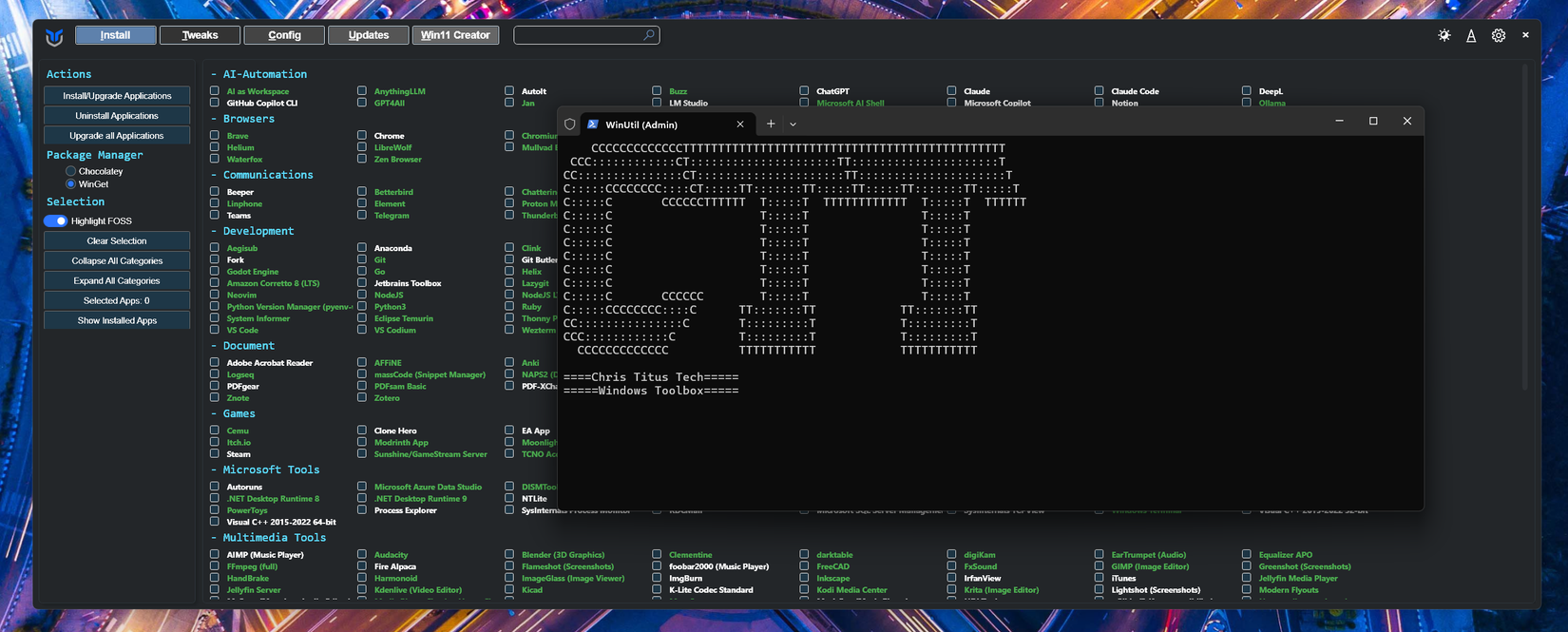Check the iTunes checkbox
Viewport: 1568px width, 632px height.
(1100, 578)
